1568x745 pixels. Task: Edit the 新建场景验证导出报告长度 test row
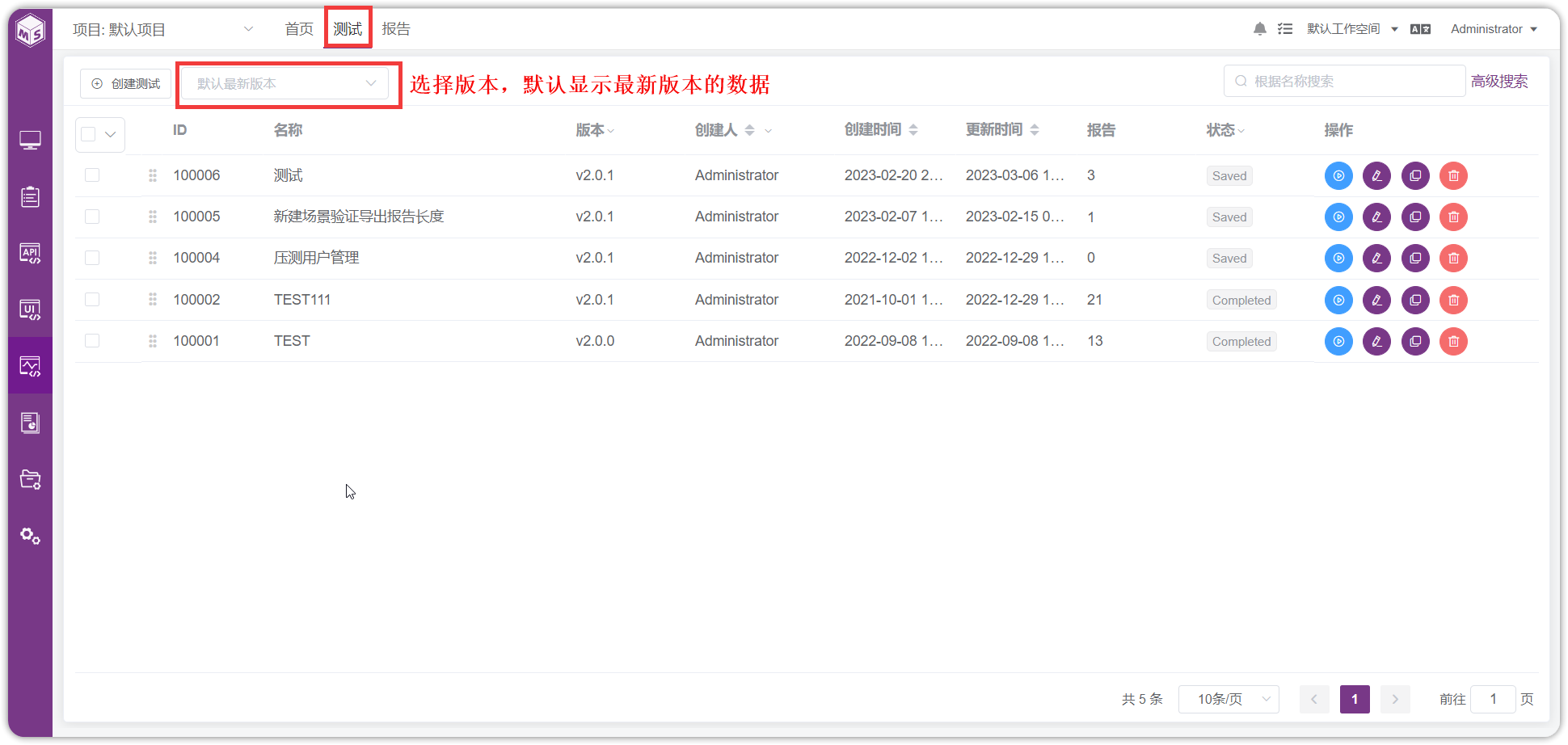(x=1376, y=217)
